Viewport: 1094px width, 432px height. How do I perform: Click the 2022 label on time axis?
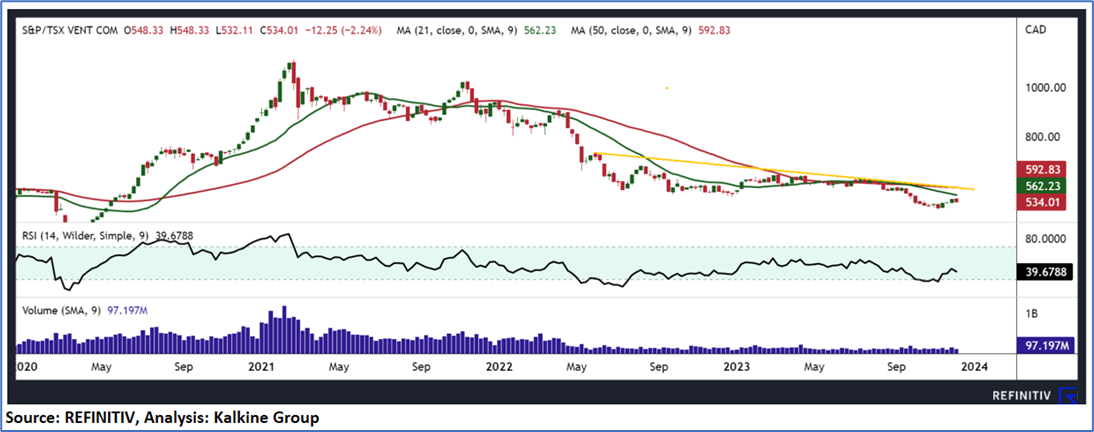click(x=500, y=366)
